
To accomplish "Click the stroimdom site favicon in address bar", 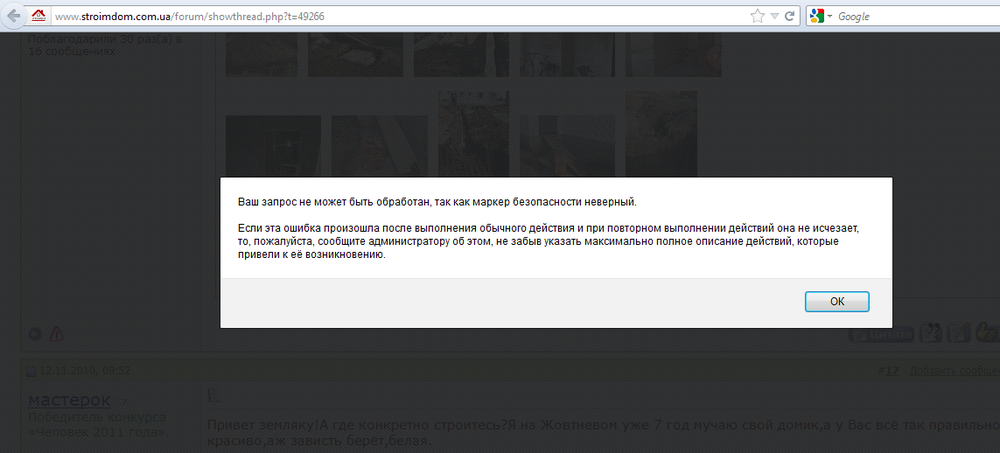I will (39, 16).
